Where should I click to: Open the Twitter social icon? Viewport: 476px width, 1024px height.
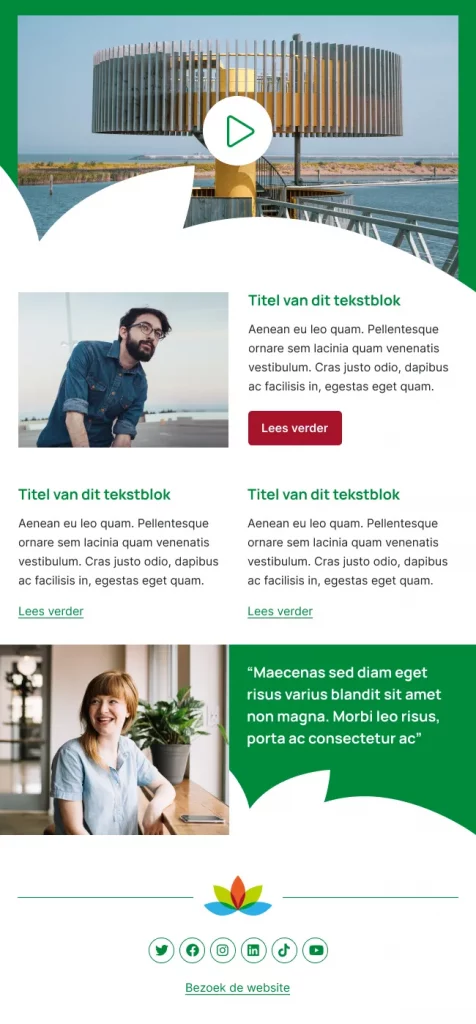tap(161, 950)
